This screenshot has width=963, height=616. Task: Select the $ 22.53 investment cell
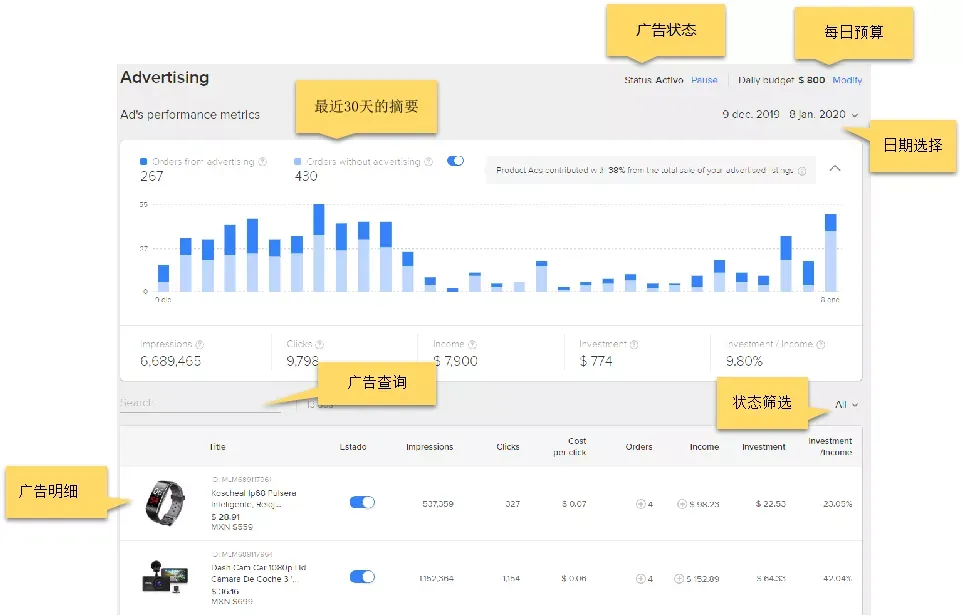point(770,504)
